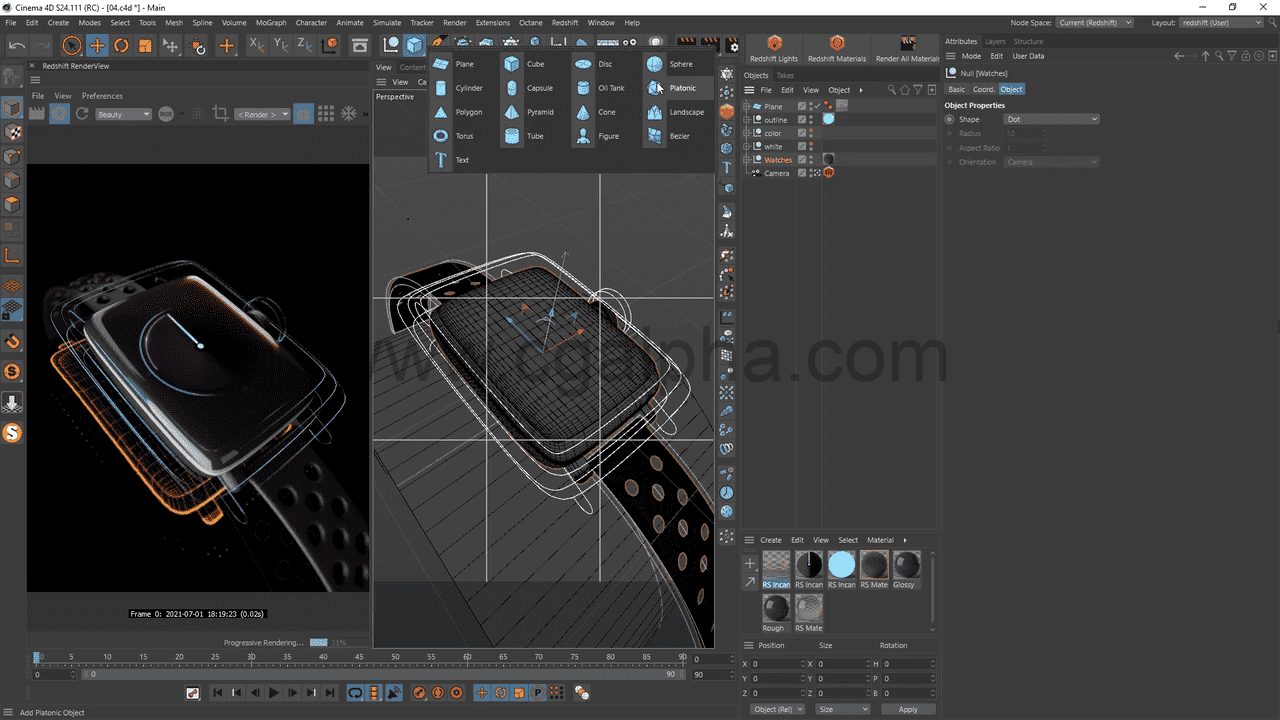Viewport: 1280px width, 720px height.
Task: Play the animation forward
Action: pos(274,692)
